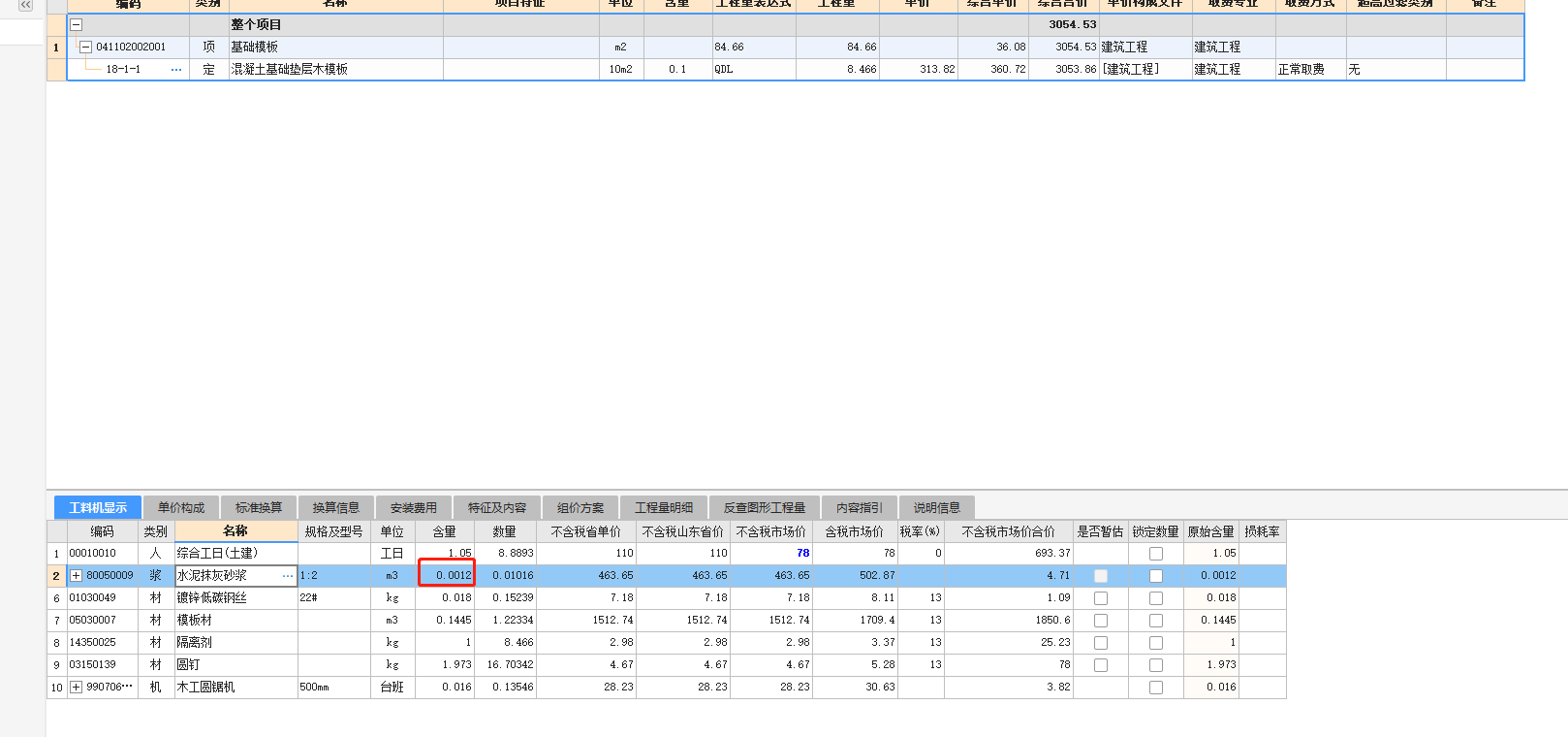1568x737 pixels.
Task: Open the 组价方案 tab
Action: coord(580,507)
